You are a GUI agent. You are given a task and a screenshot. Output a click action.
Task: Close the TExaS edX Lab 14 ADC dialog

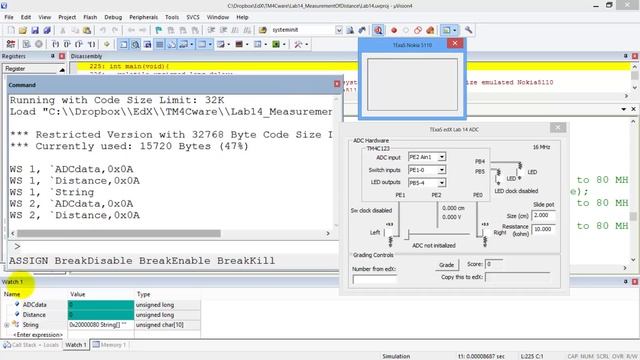click(x=558, y=128)
